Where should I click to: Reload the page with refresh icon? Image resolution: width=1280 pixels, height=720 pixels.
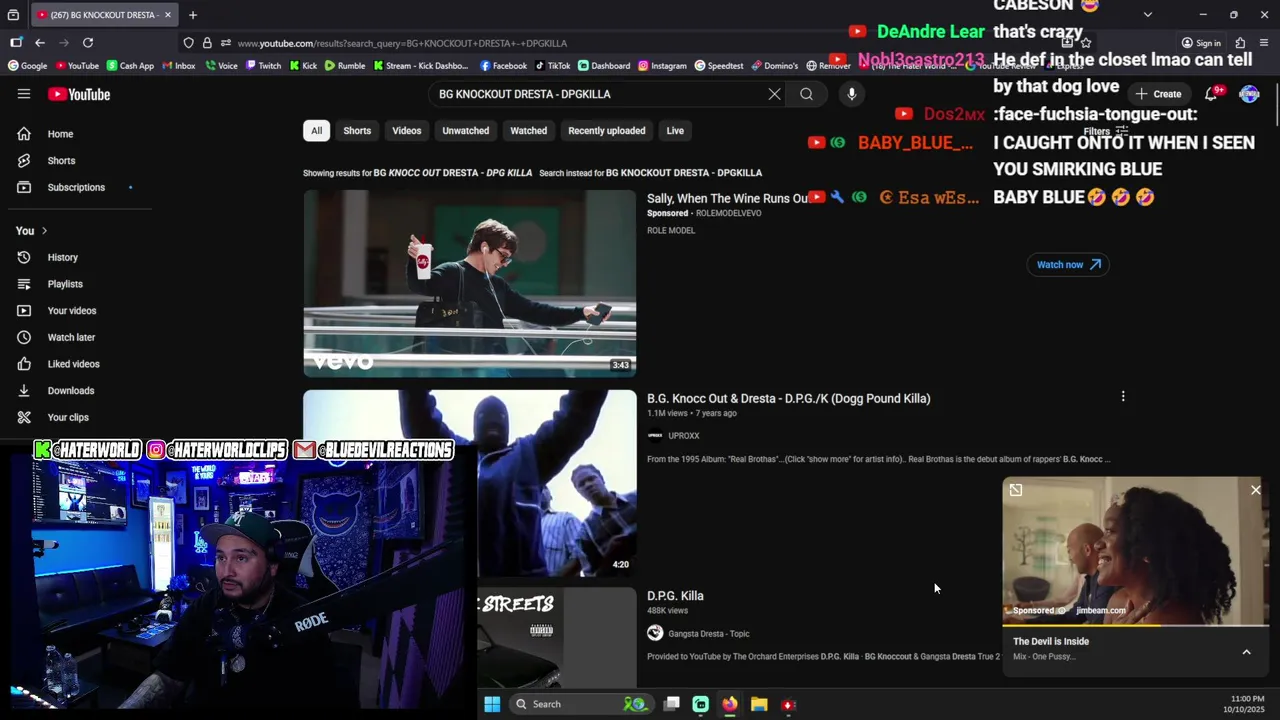[88, 43]
